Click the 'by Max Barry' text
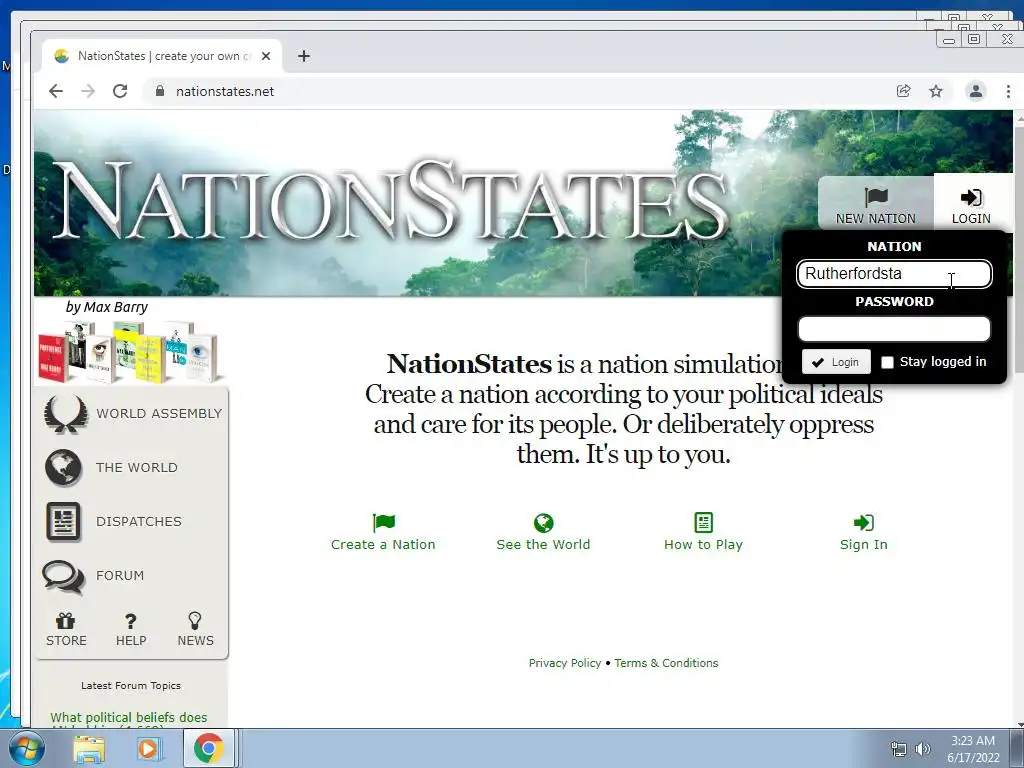Image resolution: width=1024 pixels, height=768 pixels. pyautogui.click(x=106, y=307)
